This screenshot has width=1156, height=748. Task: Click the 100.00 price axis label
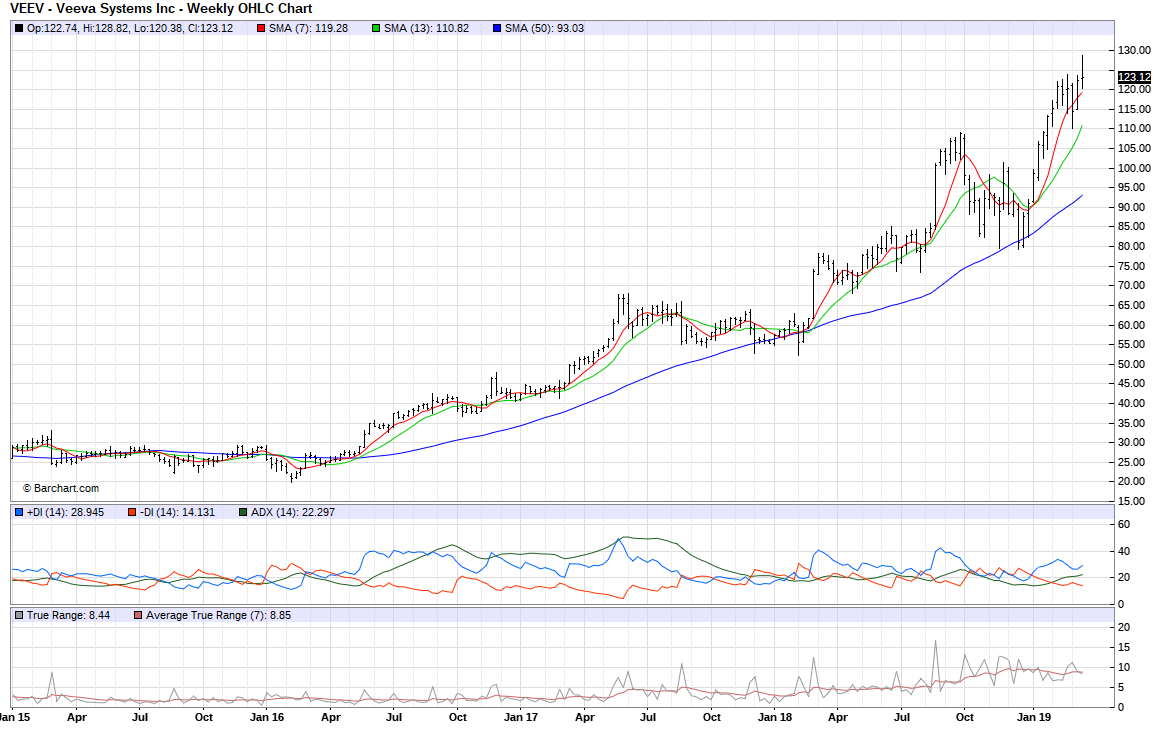click(x=1134, y=168)
